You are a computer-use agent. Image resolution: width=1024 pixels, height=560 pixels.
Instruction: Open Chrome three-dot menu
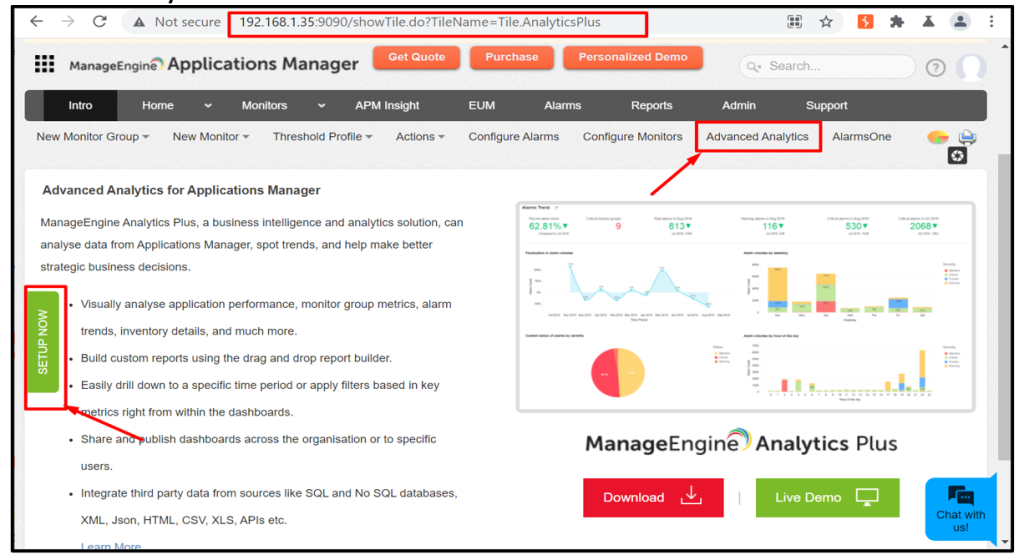(x=991, y=22)
